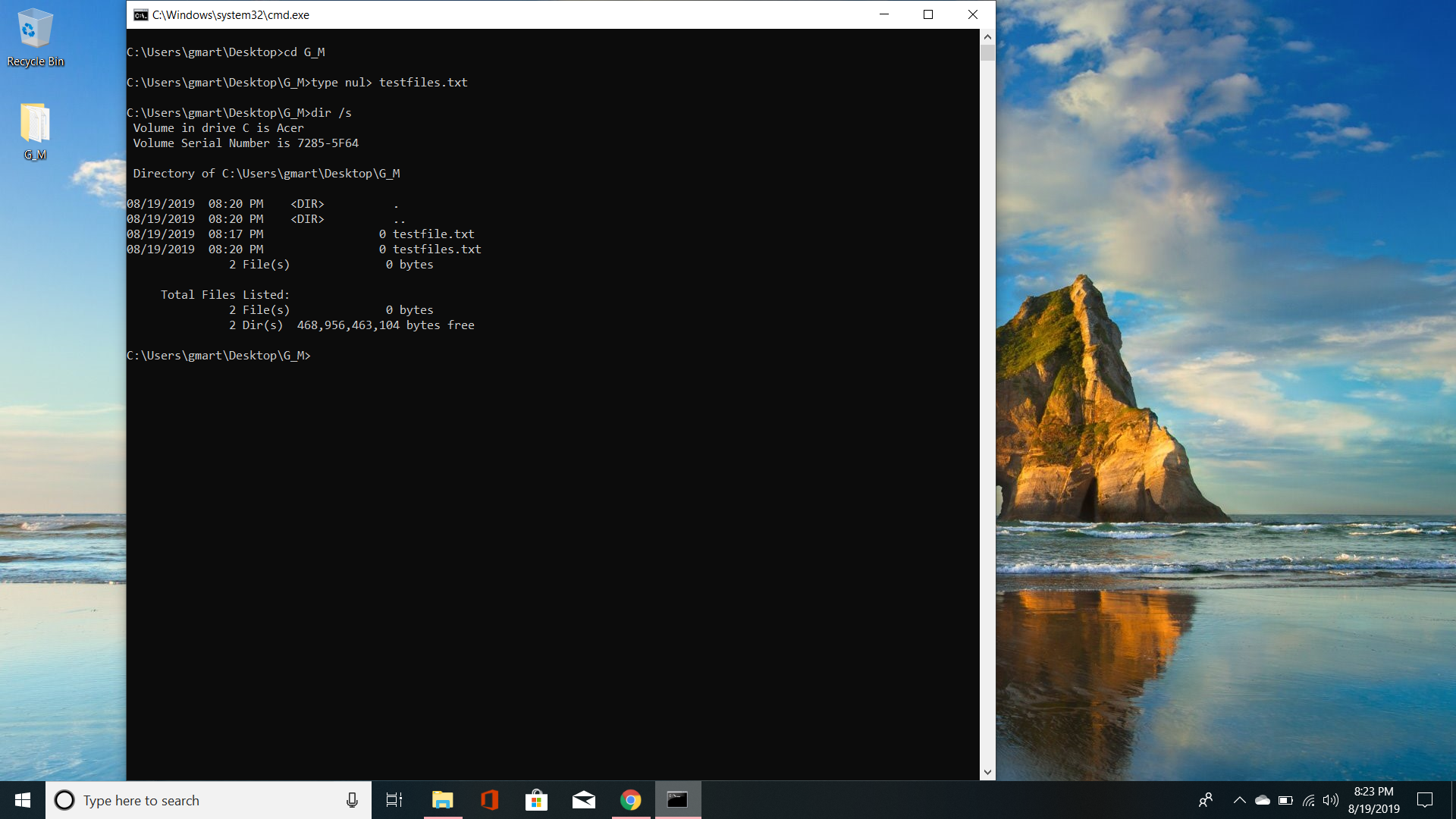
Task: Open File Explorer from taskbar
Action: click(x=442, y=800)
